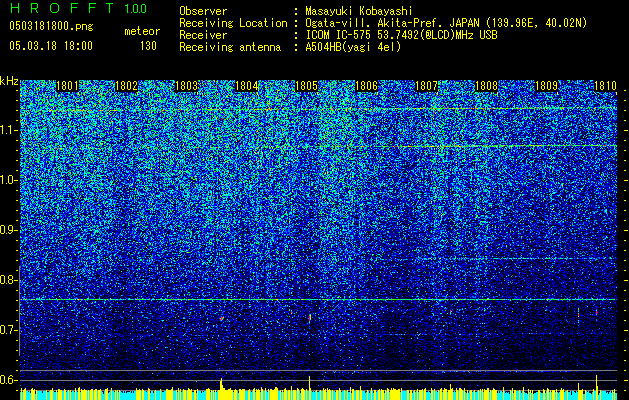Screen dimensions: 629x400
Task: Click the 1.1 frequency axis label
Action: pyautogui.click(x=8, y=130)
